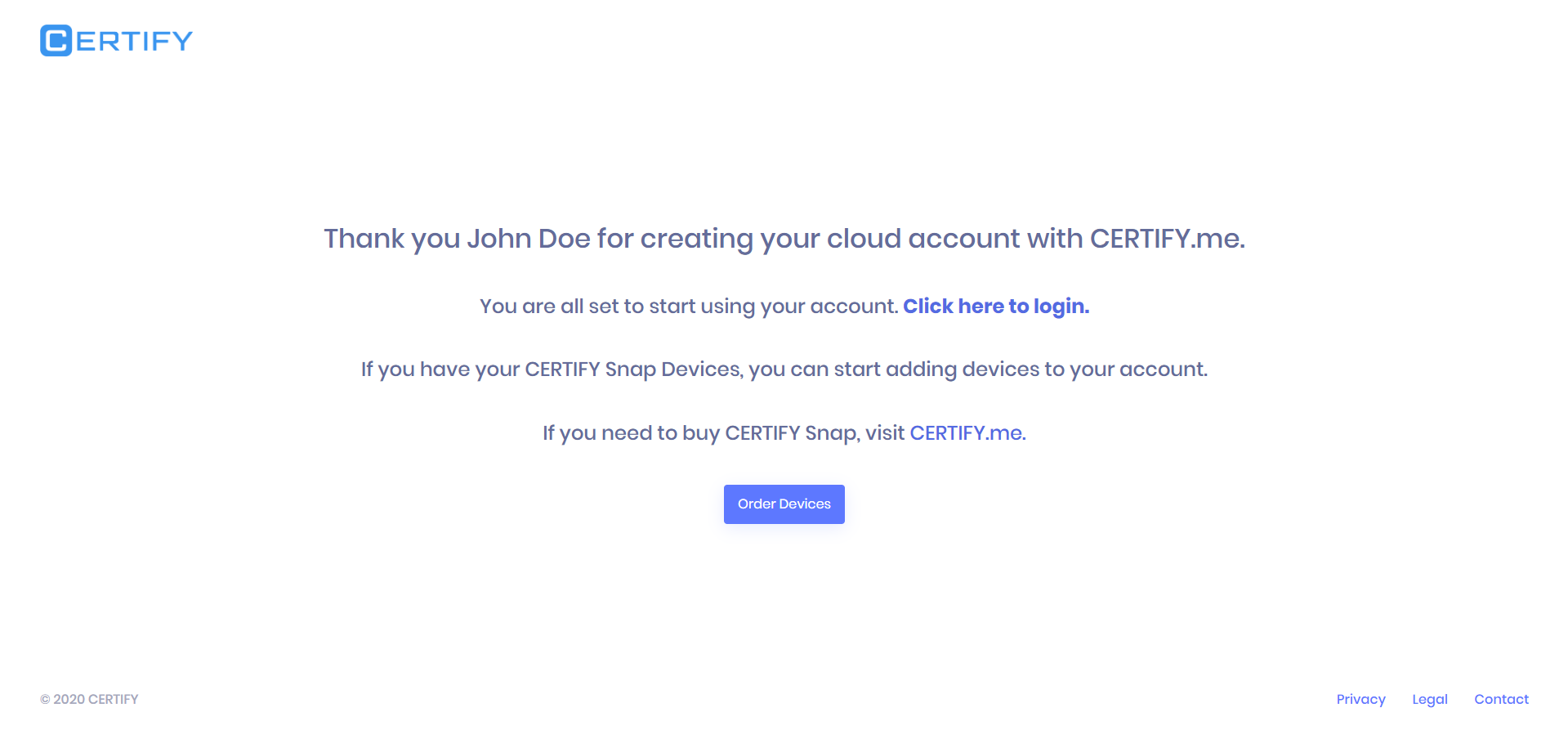Screen dimensions: 1568x730
Task: Click the ERTIFY wordmark in the header
Action: pyautogui.click(x=135, y=41)
